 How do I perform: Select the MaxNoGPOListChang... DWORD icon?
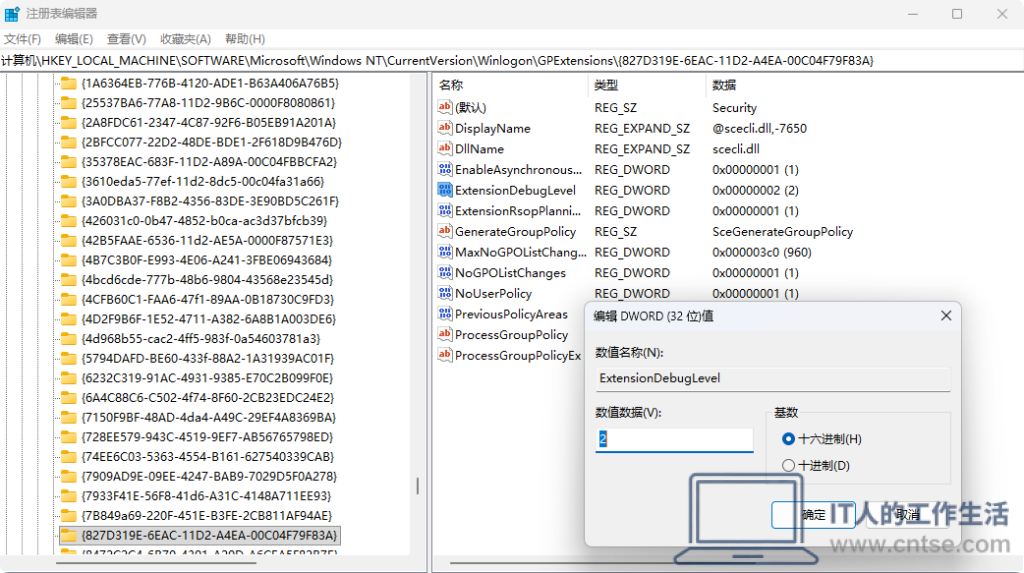(445, 252)
